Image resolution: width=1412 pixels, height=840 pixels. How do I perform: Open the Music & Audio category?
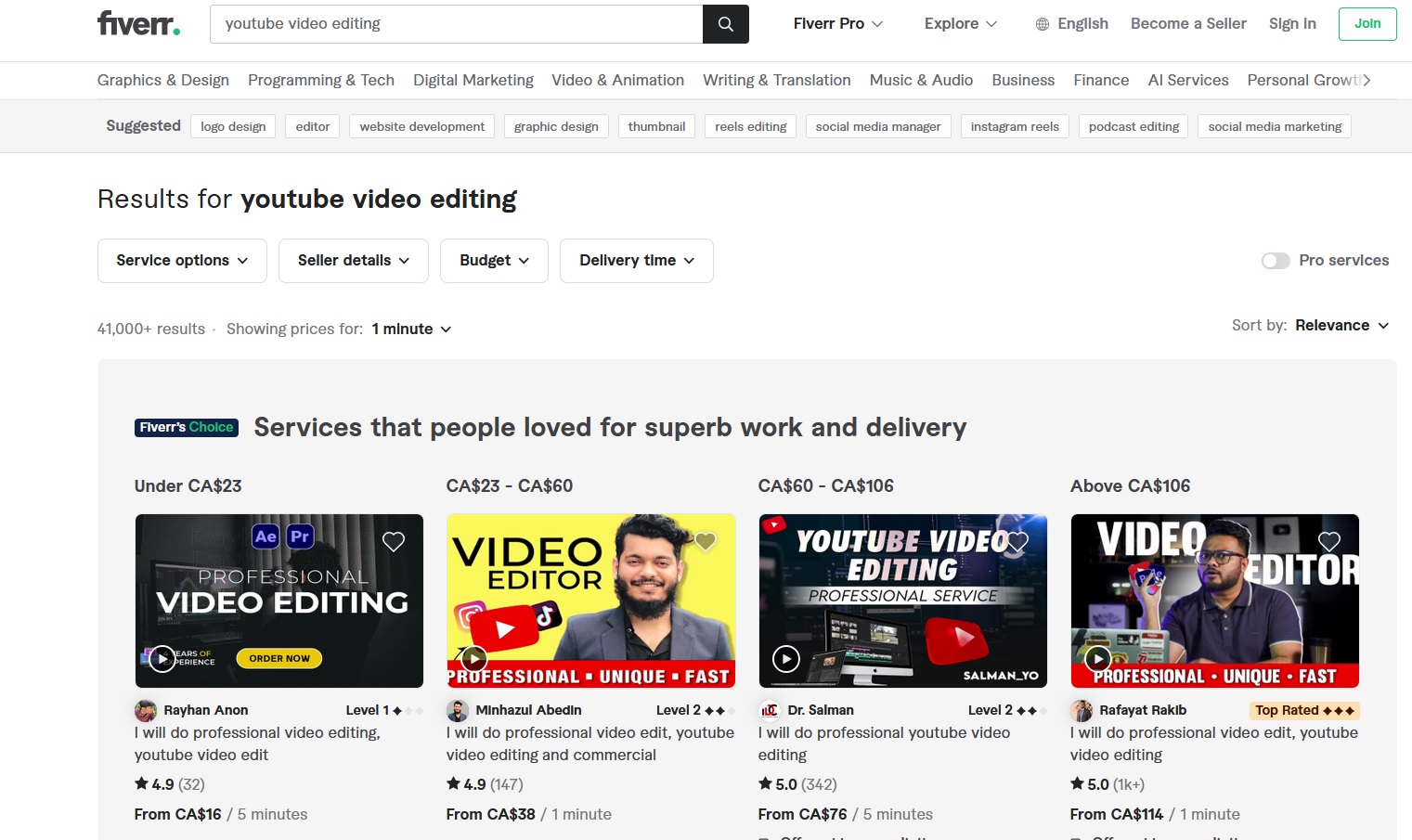click(x=921, y=81)
